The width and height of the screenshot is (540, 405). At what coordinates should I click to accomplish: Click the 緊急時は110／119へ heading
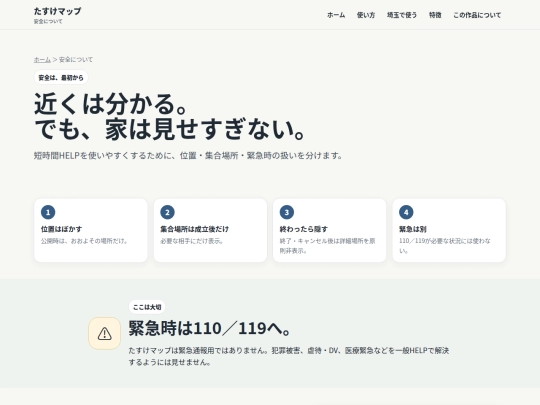pyautogui.click(x=210, y=328)
